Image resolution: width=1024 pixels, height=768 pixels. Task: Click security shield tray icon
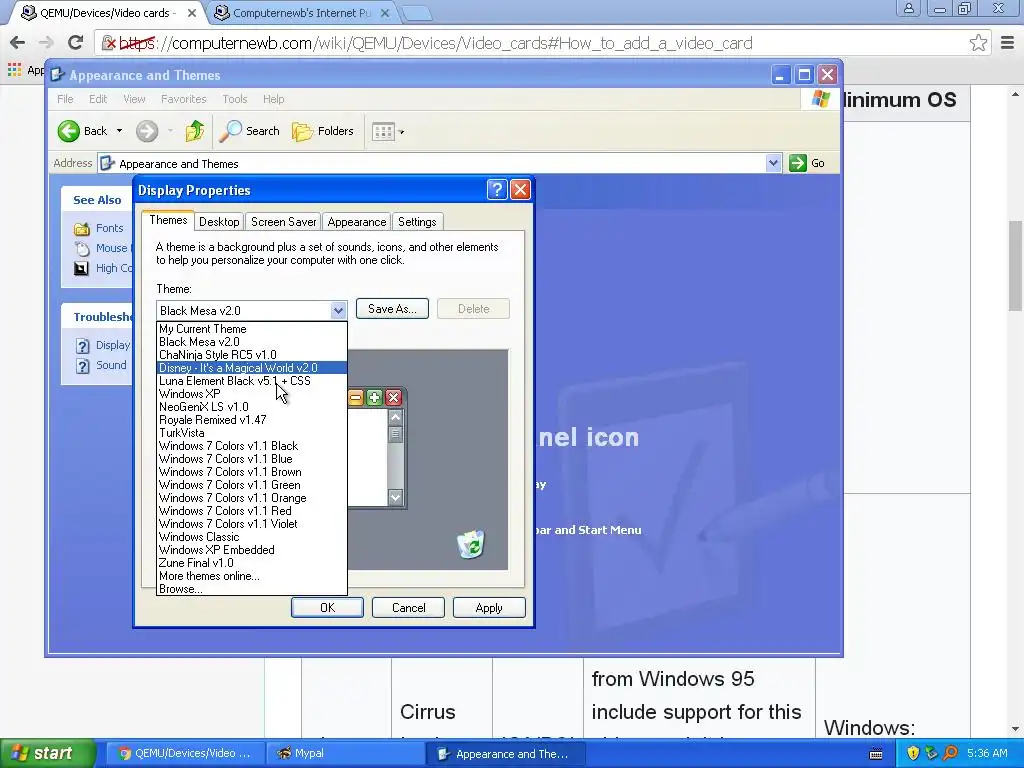pos(913,753)
